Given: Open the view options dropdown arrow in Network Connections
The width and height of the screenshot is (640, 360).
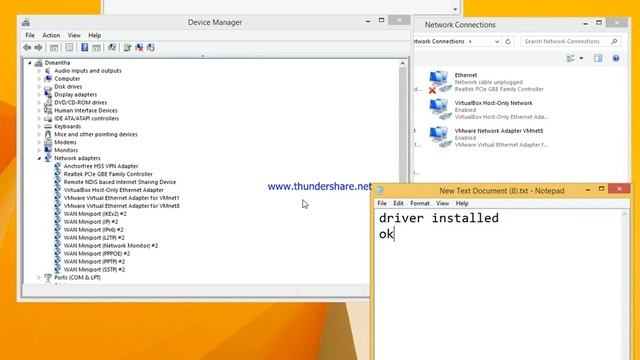Looking at the screenshot, I should pyautogui.click(x=581, y=58).
